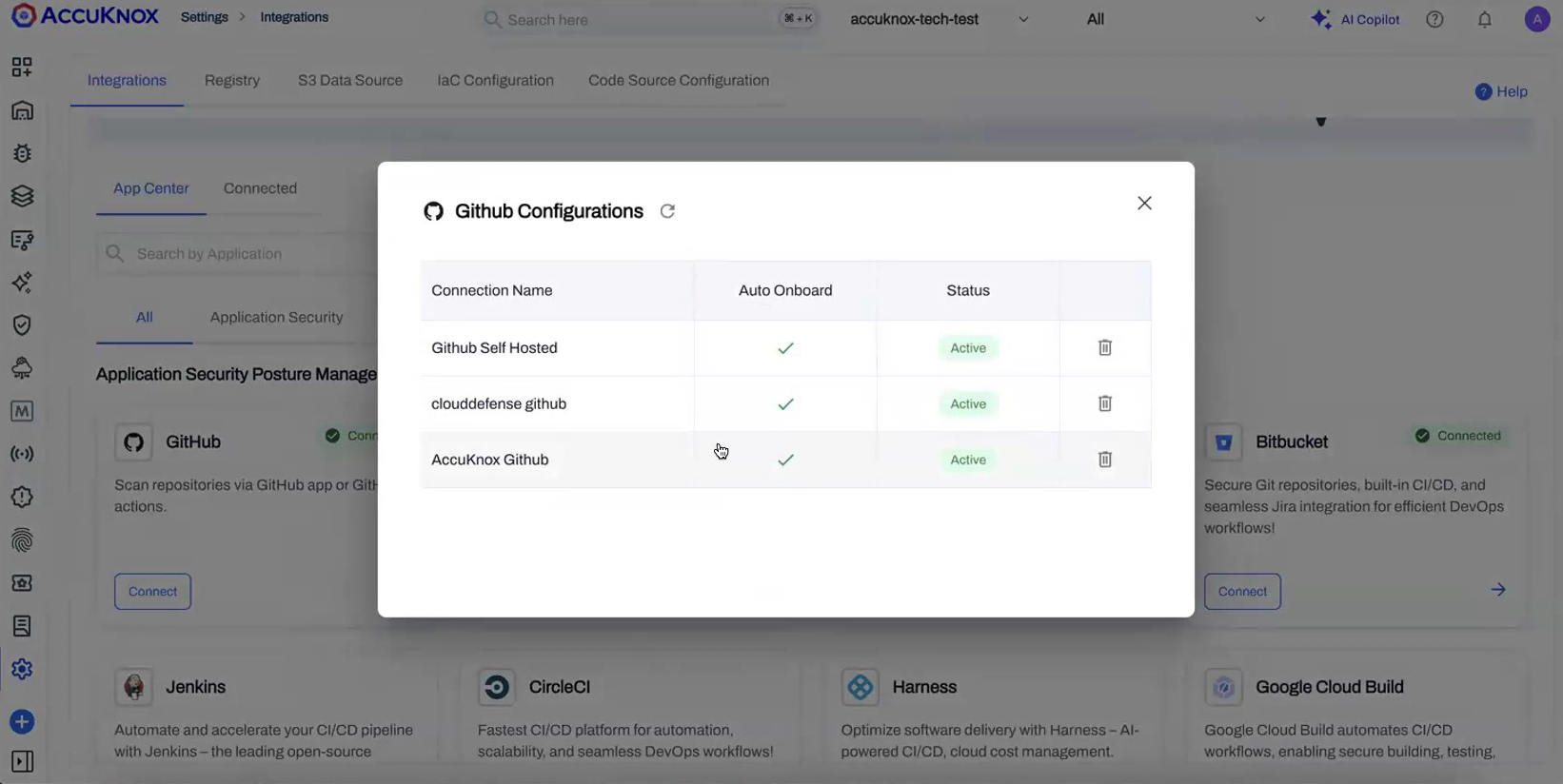Delete the Github Self Hosted connection
The image size is (1563, 784).
[1105, 348]
